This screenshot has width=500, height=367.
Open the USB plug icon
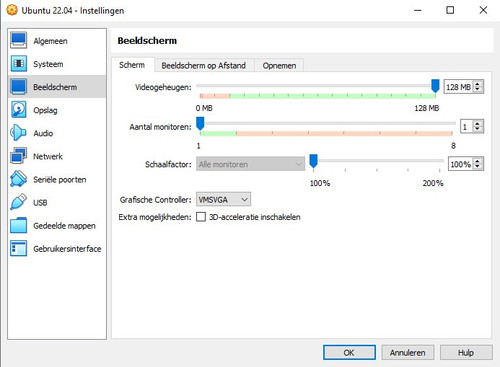(18, 202)
